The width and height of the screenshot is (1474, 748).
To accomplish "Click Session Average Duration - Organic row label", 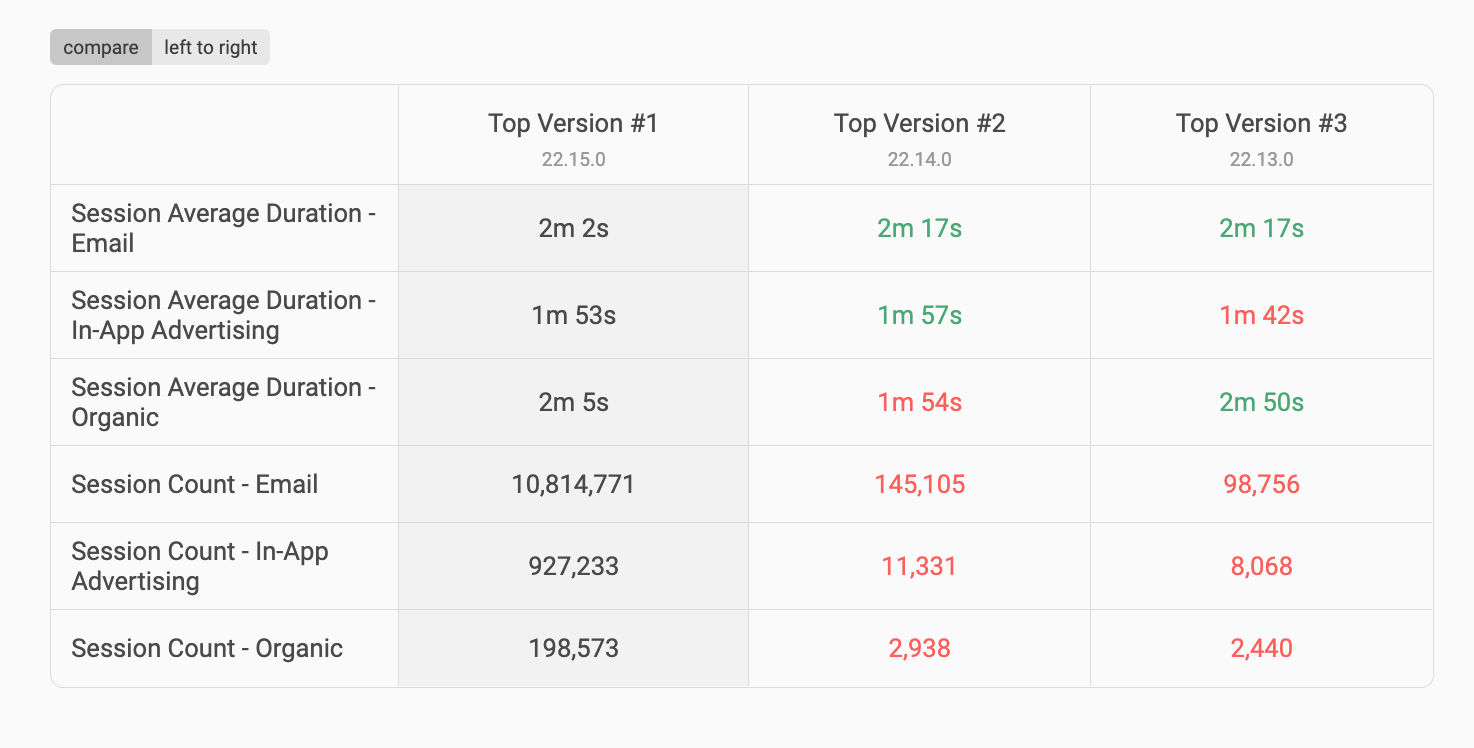I will 223,402.
